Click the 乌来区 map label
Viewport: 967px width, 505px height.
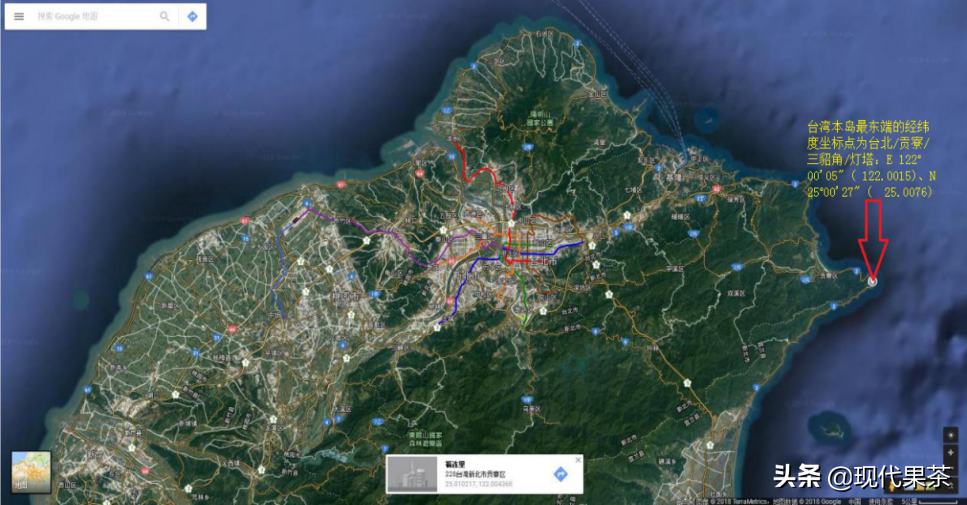[531, 408]
